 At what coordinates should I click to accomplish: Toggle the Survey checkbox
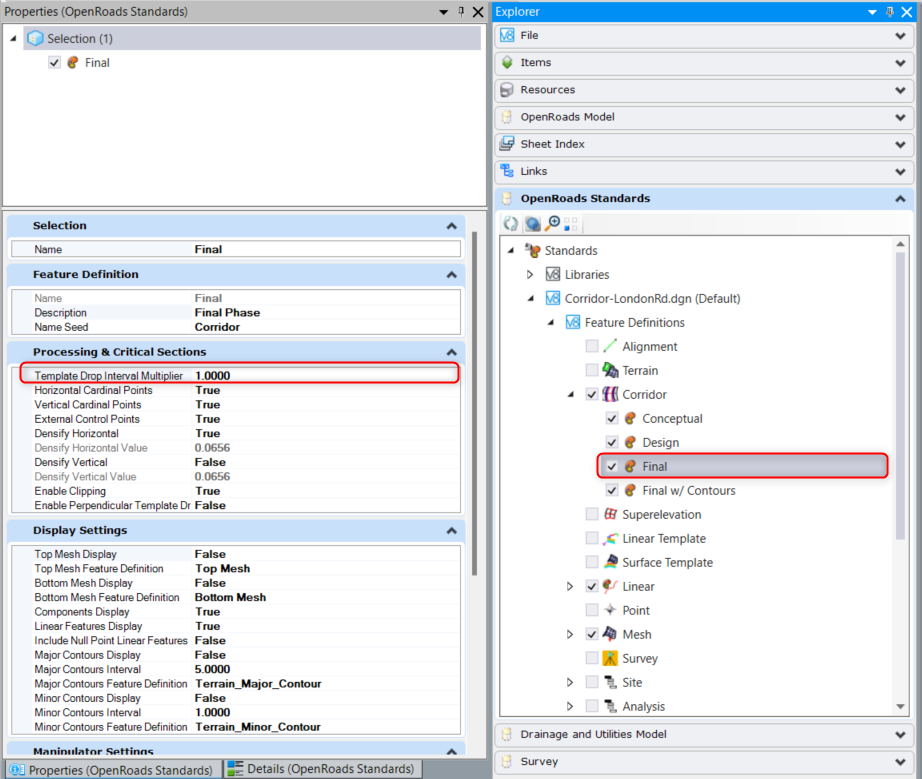pyautogui.click(x=592, y=658)
